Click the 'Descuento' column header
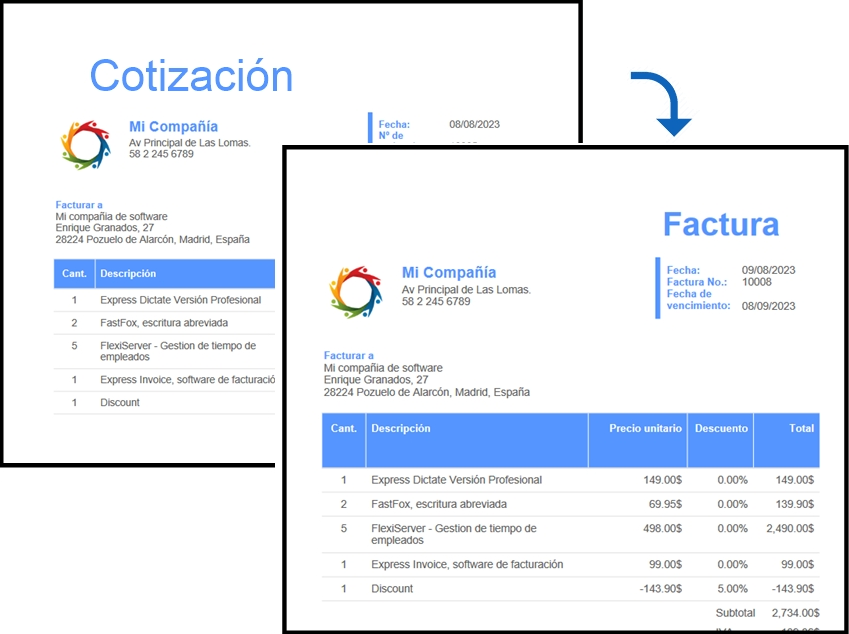The height and width of the screenshot is (634, 849). click(720, 428)
